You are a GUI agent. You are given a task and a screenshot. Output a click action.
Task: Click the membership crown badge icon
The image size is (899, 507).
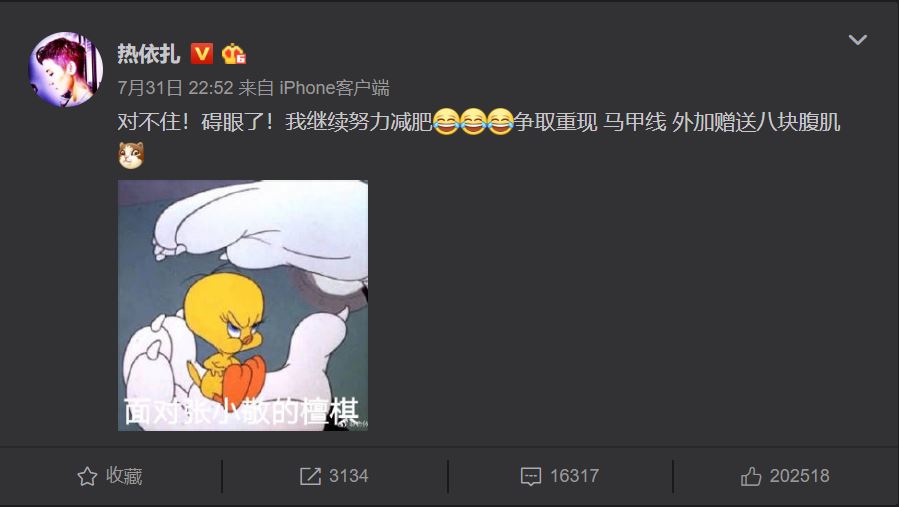click(234, 54)
